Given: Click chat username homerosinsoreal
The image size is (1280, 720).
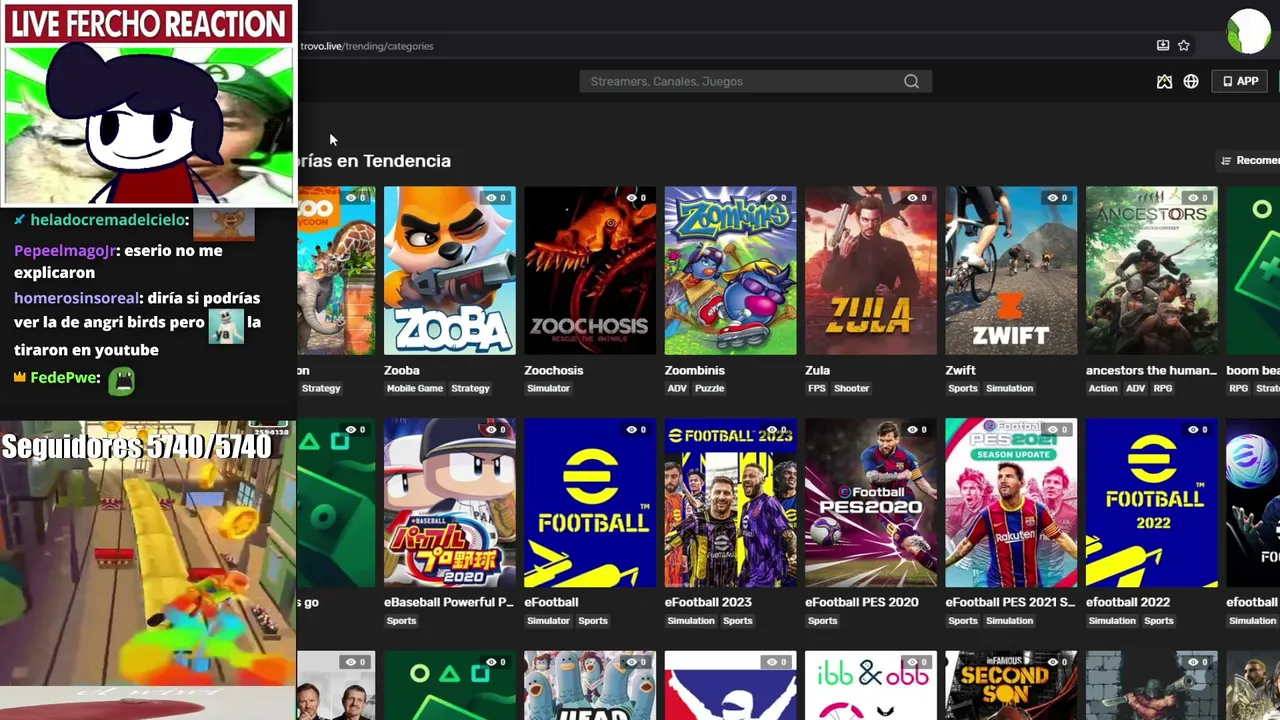Looking at the screenshot, I should pyautogui.click(x=79, y=297).
